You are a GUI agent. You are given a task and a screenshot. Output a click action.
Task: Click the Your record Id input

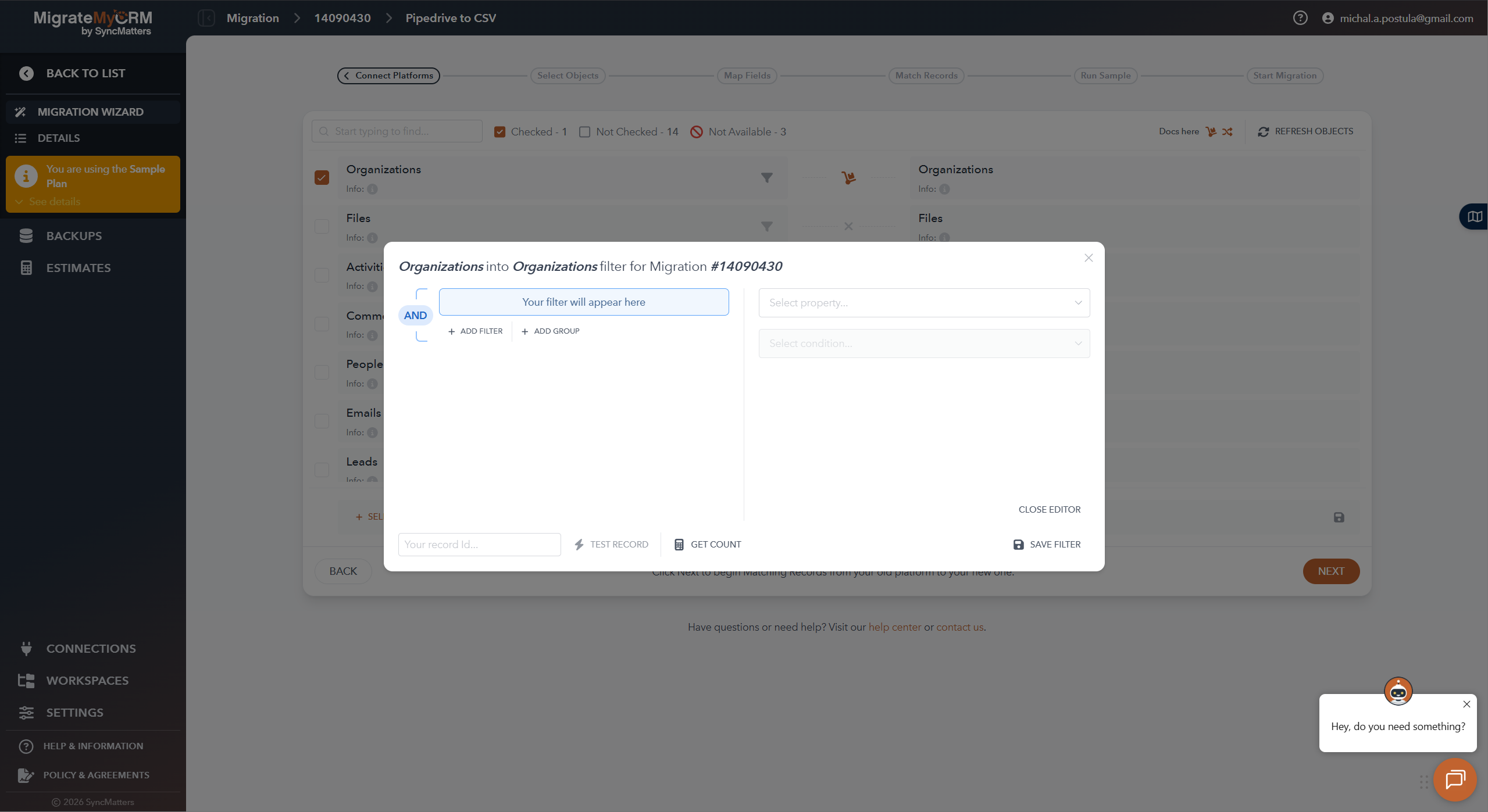tap(479, 545)
